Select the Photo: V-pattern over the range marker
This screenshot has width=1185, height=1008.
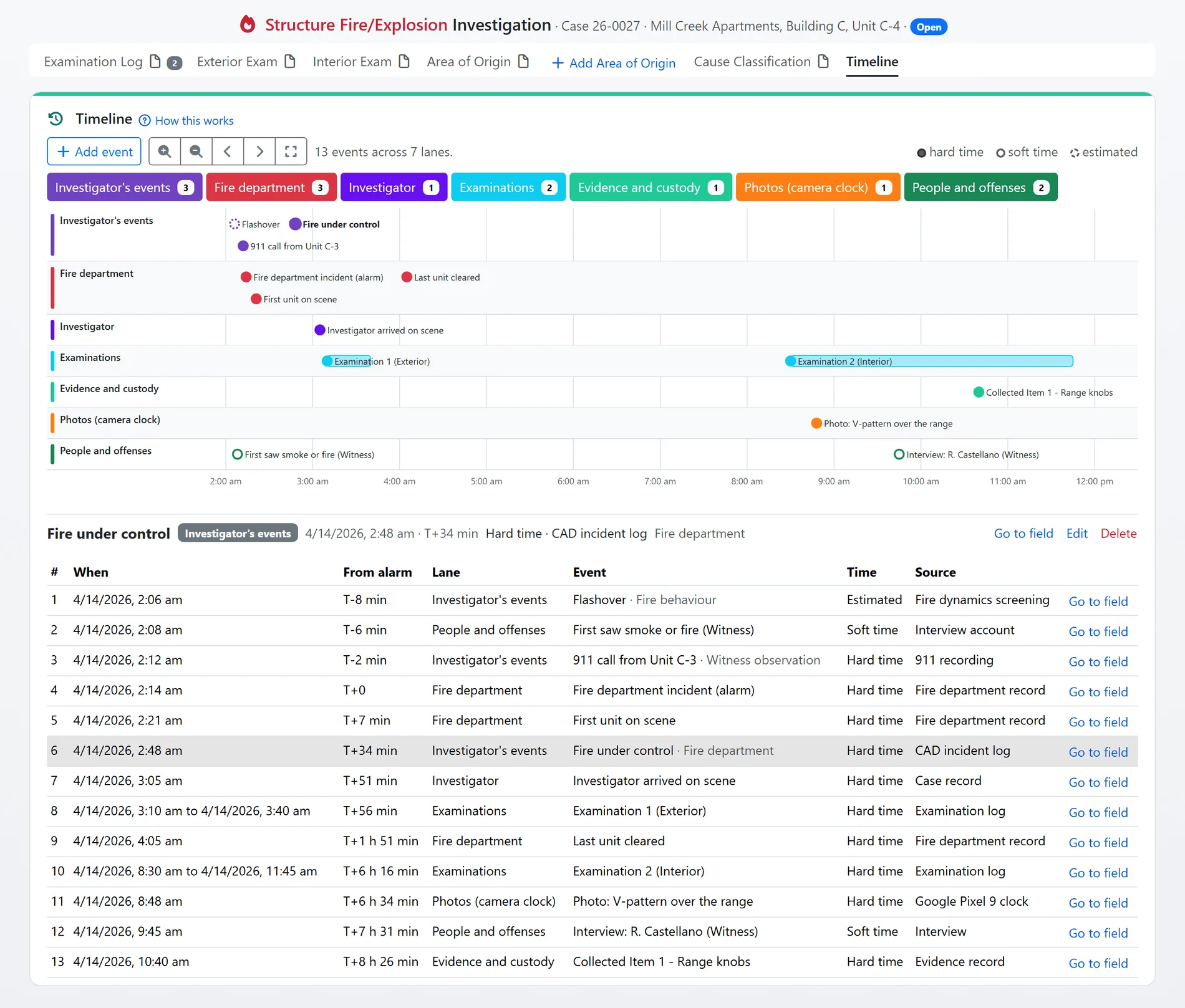coord(816,423)
